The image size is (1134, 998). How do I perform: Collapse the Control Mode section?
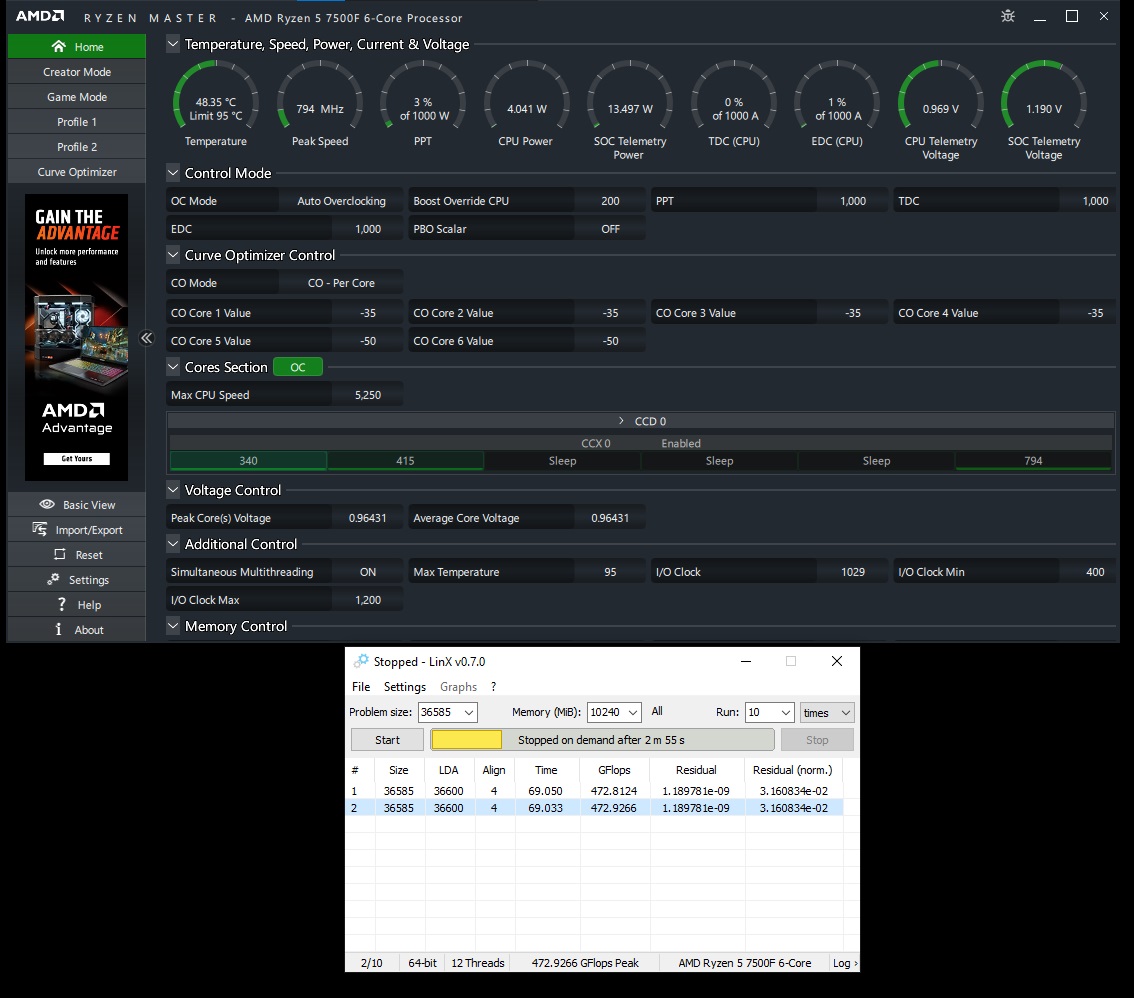(x=173, y=173)
